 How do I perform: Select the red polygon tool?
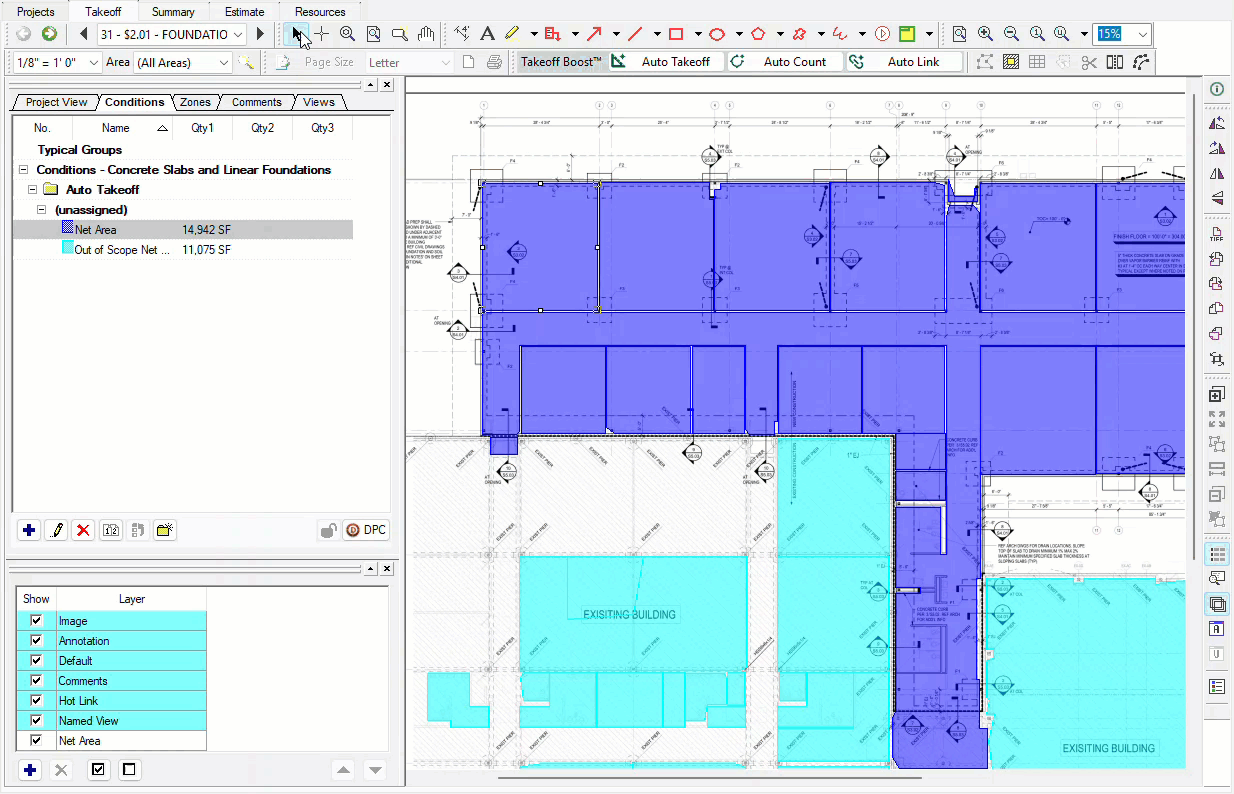pos(758,34)
